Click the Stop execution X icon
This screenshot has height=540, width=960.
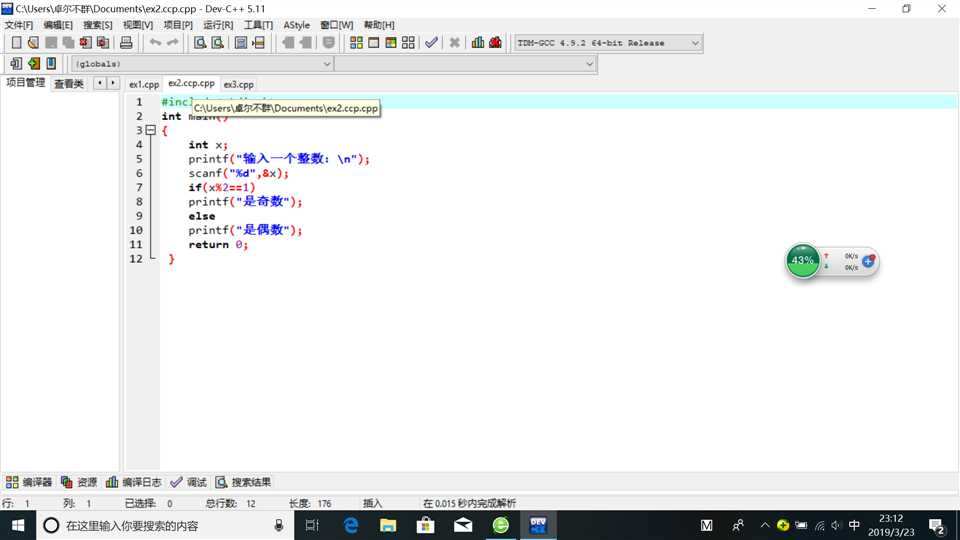click(454, 42)
